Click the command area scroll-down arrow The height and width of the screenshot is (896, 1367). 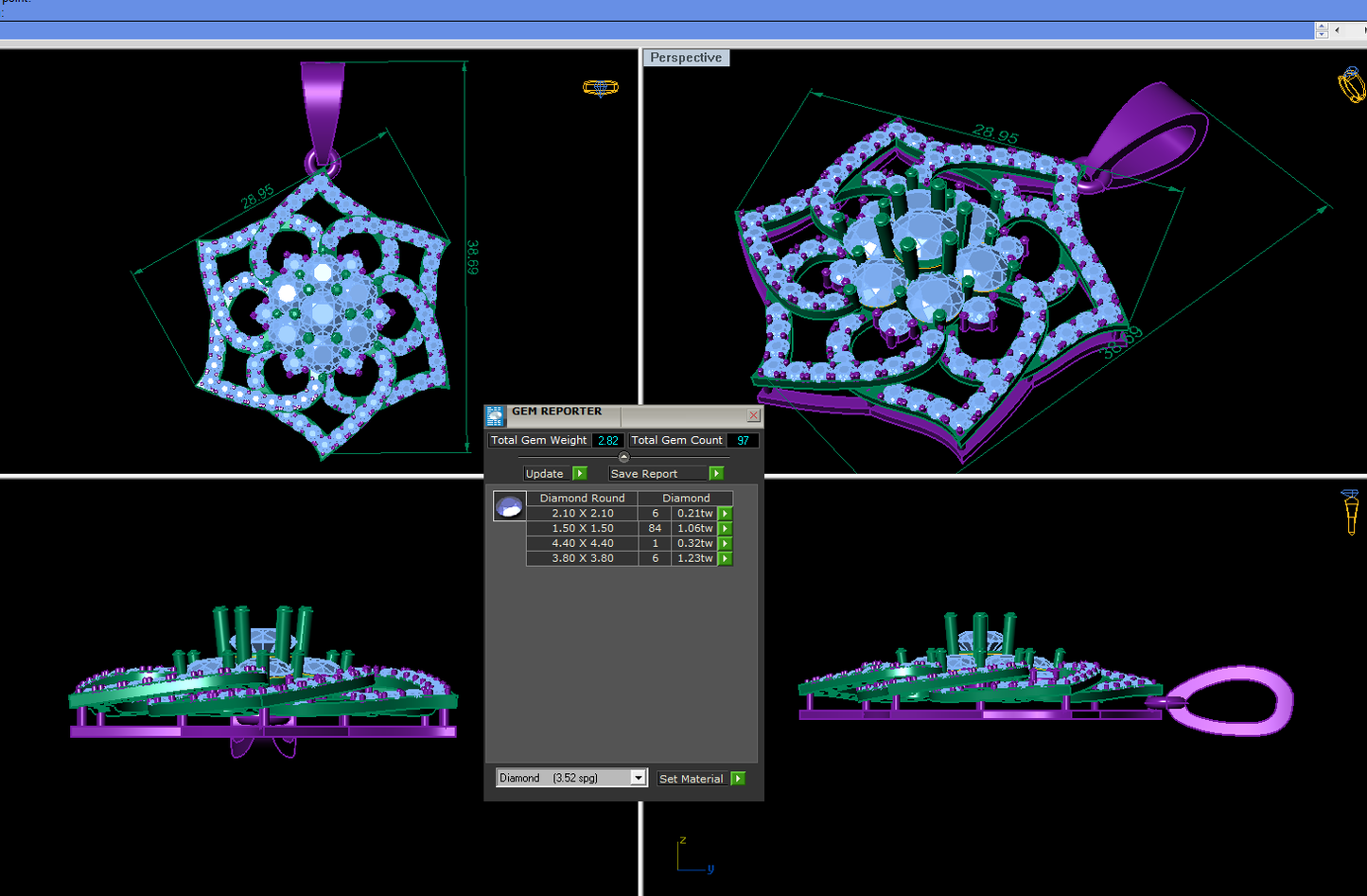[x=1322, y=34]
